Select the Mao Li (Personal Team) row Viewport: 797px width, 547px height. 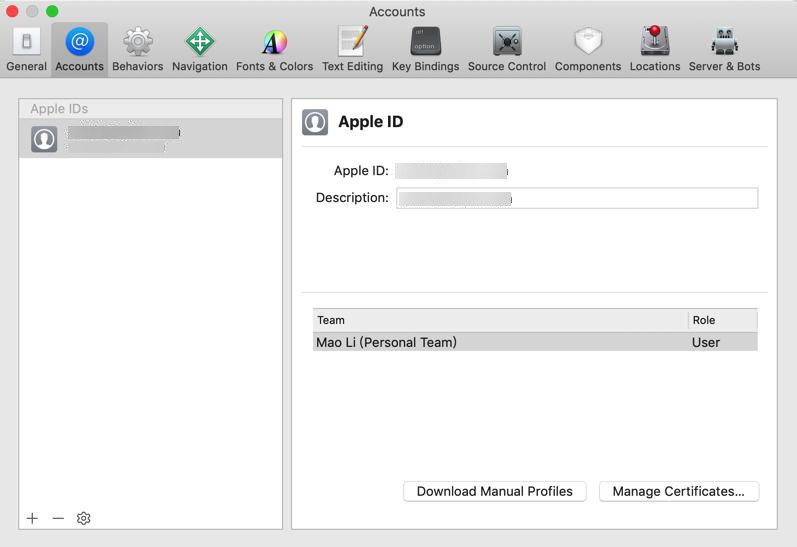coord(535,342)
